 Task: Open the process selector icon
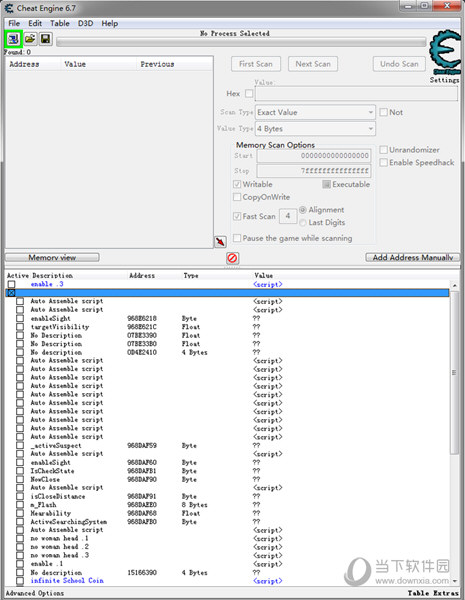tap(13, 39)
